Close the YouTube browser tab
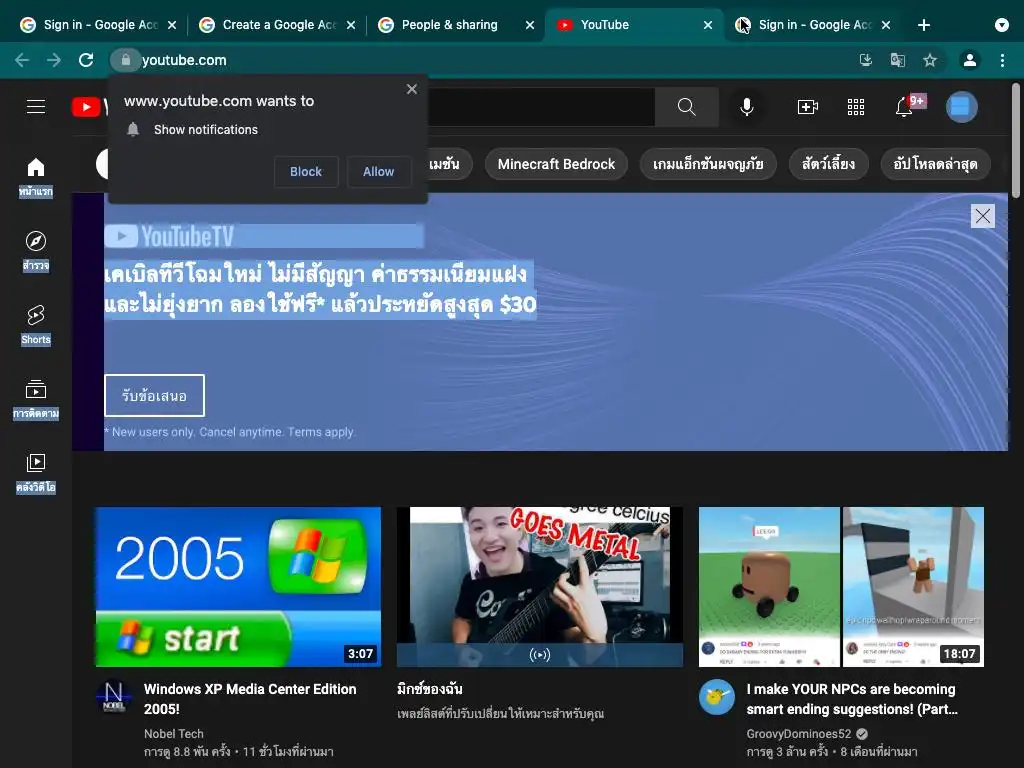Image resolution: width=1024 pixels, height=768 pixels. click(x=708, y=25)
